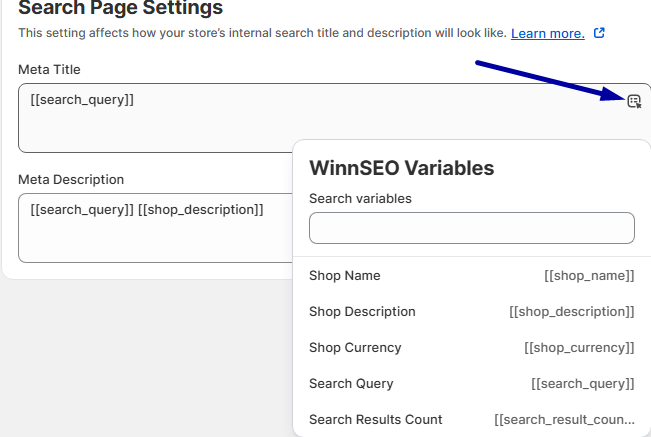The height and width of the screenshot is (437, 651).
Task: Follow the Learn more link
Action: point(548,33)
